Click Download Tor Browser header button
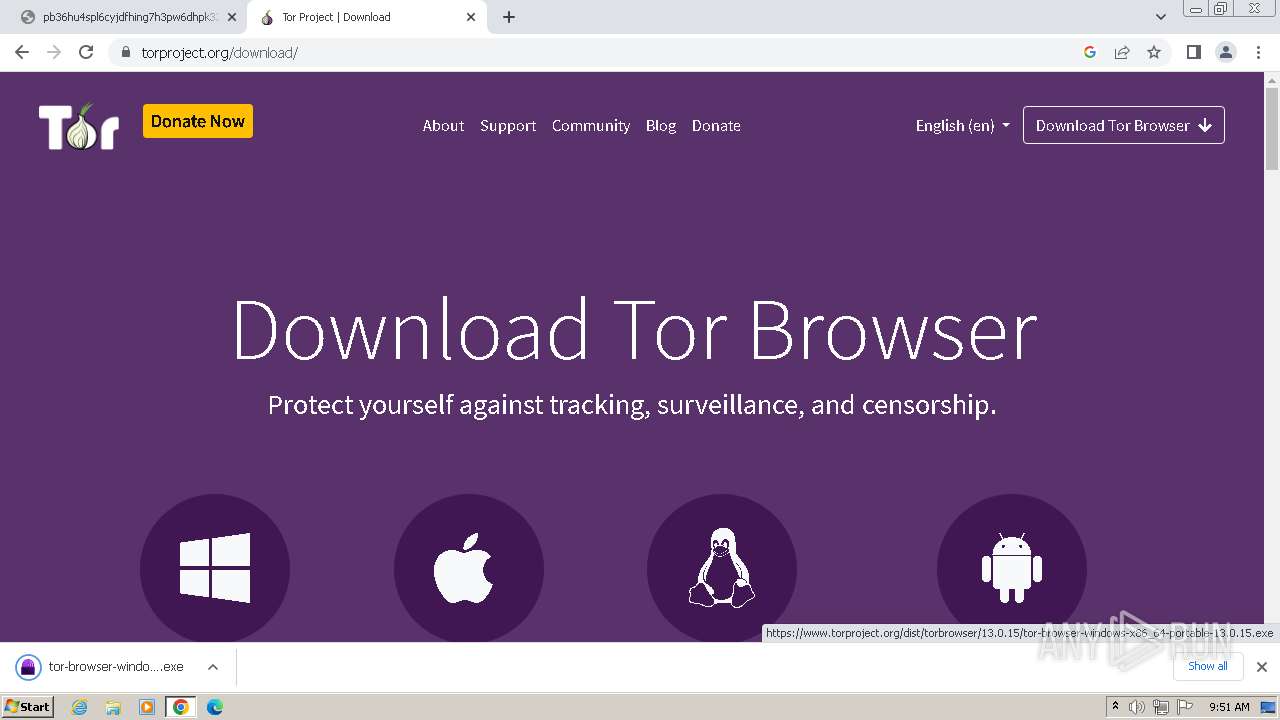 point(1124,125)
